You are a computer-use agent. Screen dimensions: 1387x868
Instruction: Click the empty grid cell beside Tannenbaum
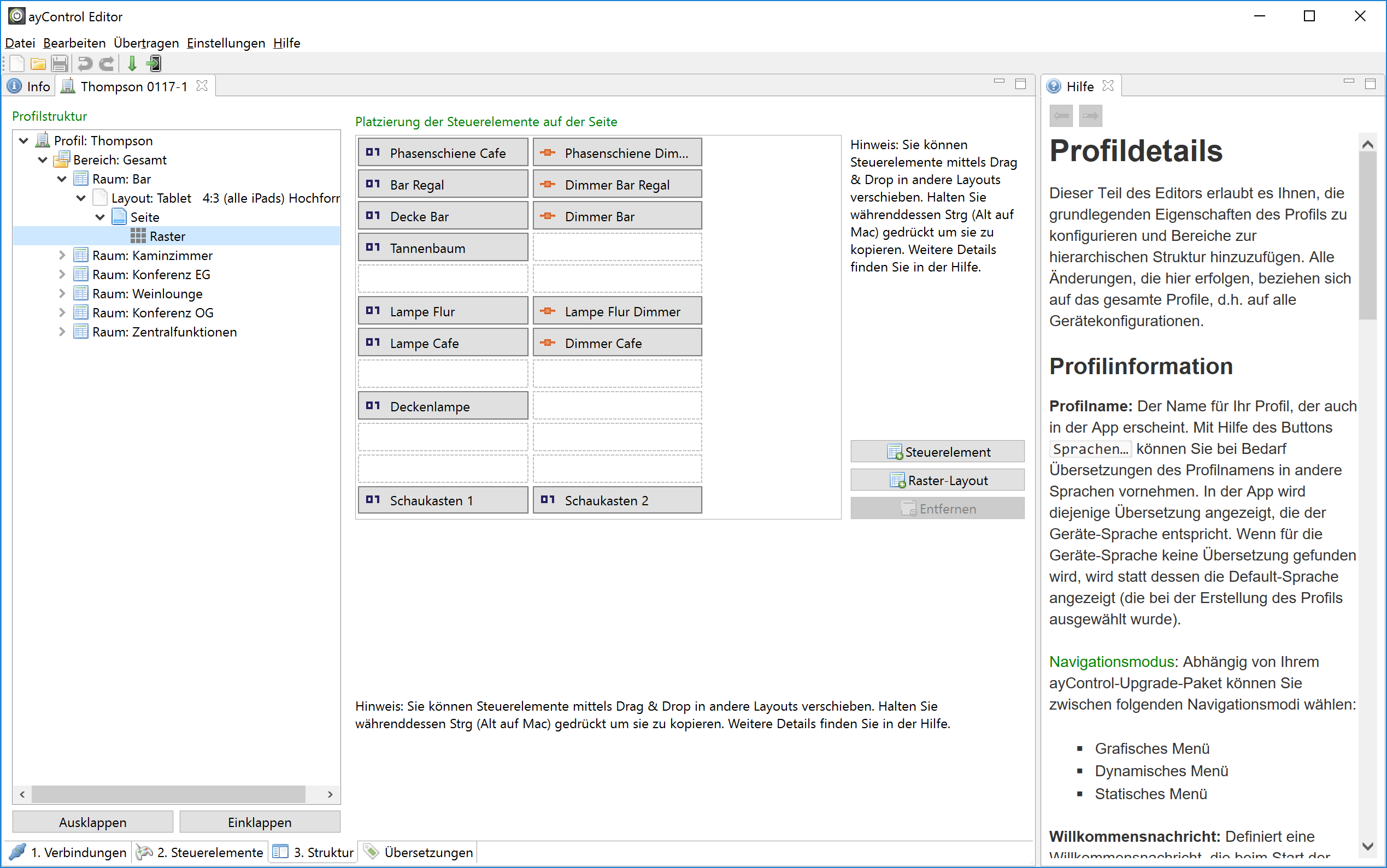(x=618, y=247)
